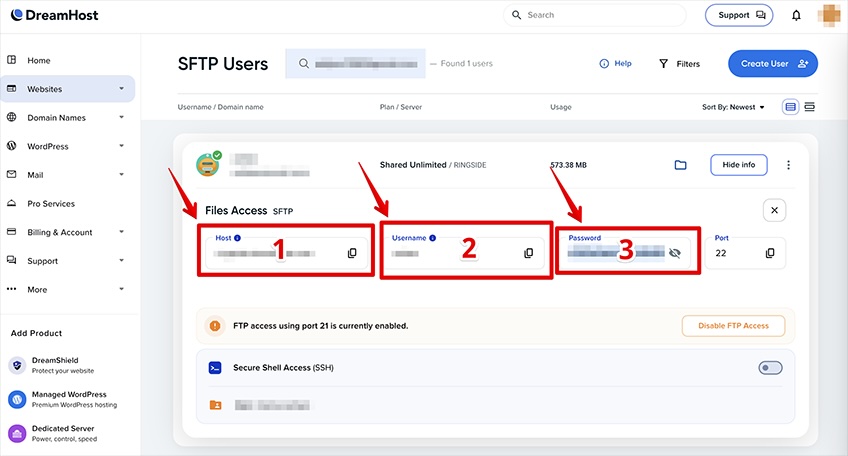
Task: Expand the WordPress menu arrow
Action: coord(121,146)
